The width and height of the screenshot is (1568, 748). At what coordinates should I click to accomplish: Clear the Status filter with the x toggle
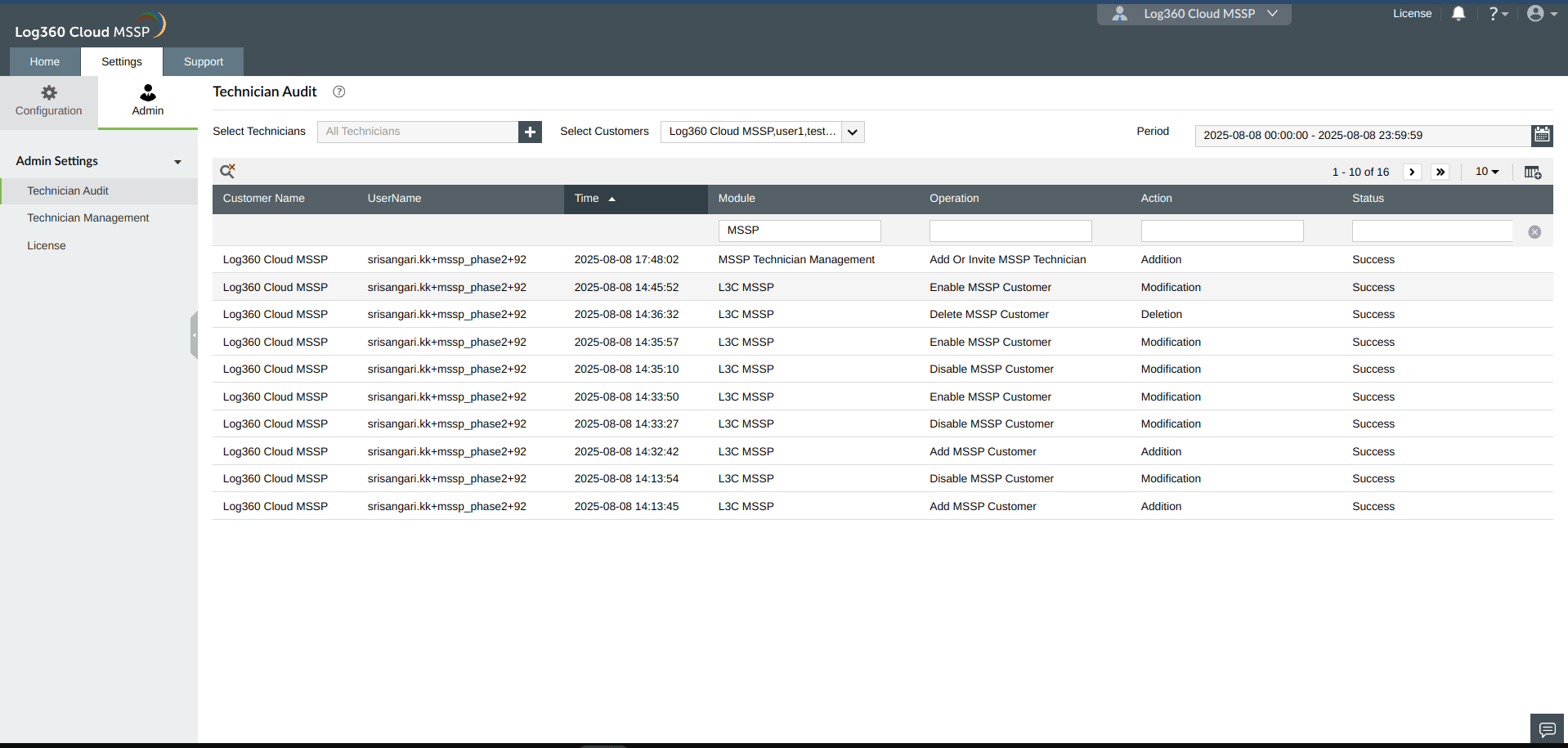[1534, 231]
